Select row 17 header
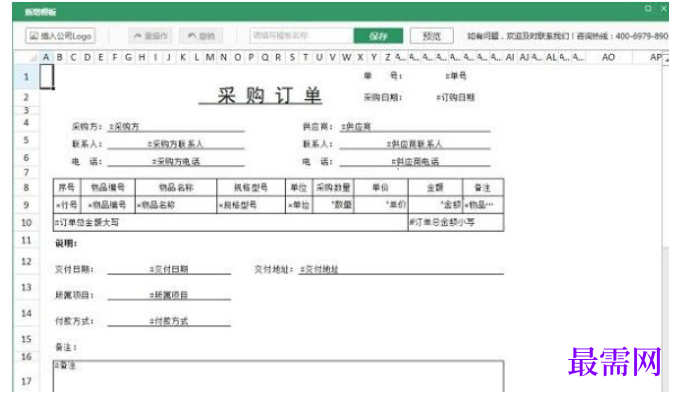 pos(26,381)
